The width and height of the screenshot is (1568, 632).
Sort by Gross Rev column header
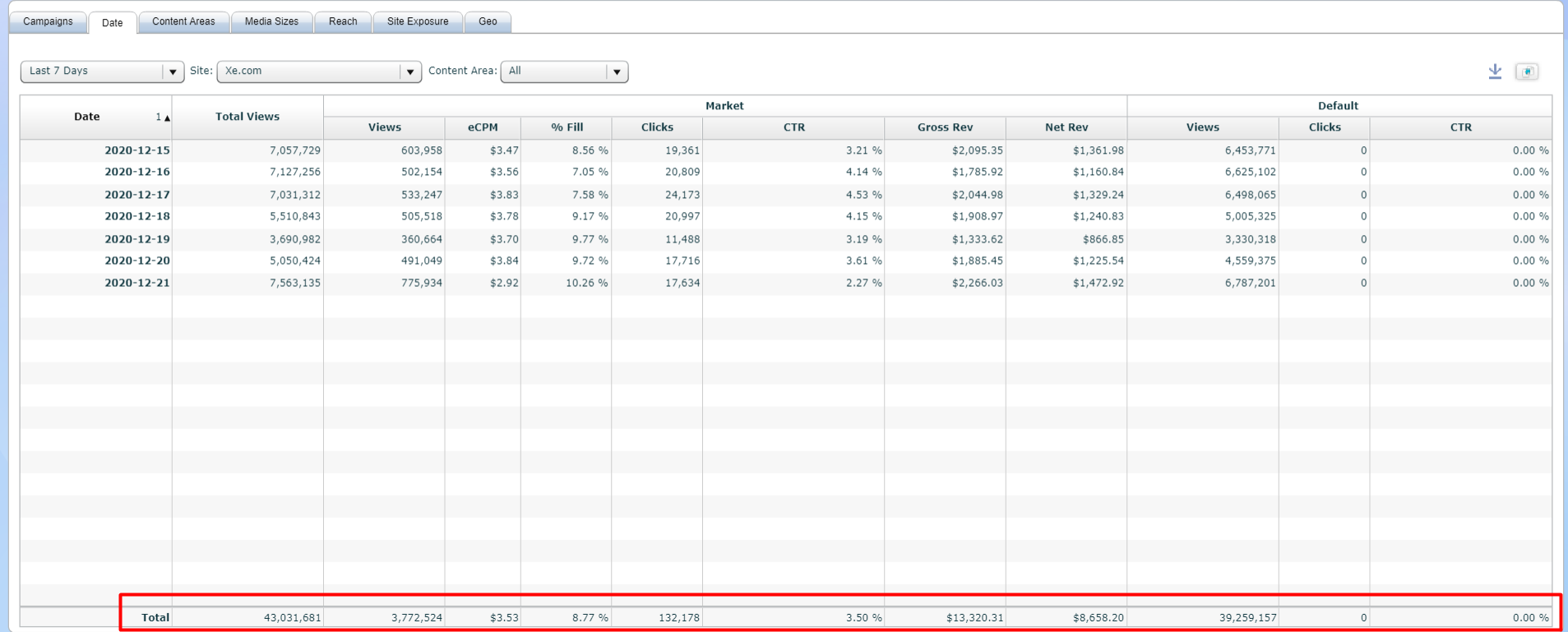[945, 127]
